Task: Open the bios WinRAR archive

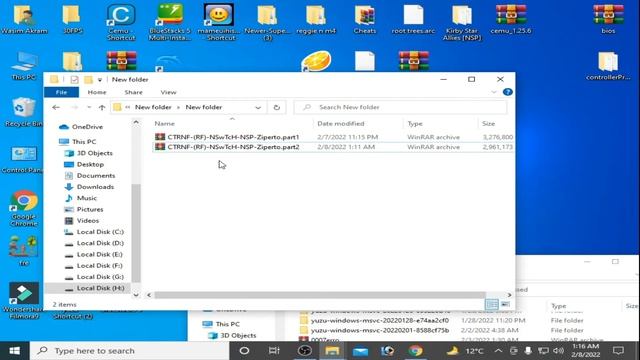Action: (608, 19)
